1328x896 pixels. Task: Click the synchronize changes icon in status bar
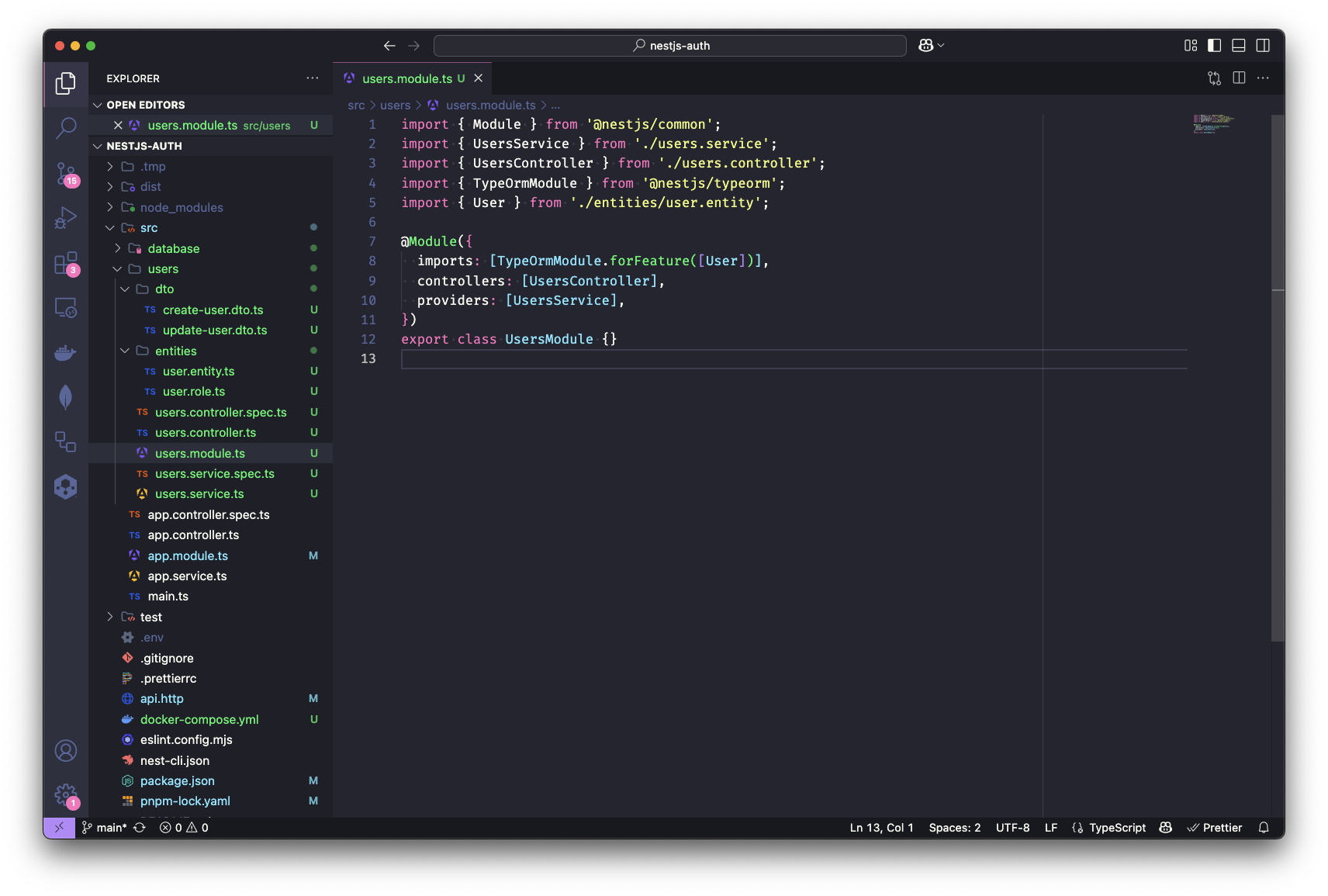click(x=140, y=828)
